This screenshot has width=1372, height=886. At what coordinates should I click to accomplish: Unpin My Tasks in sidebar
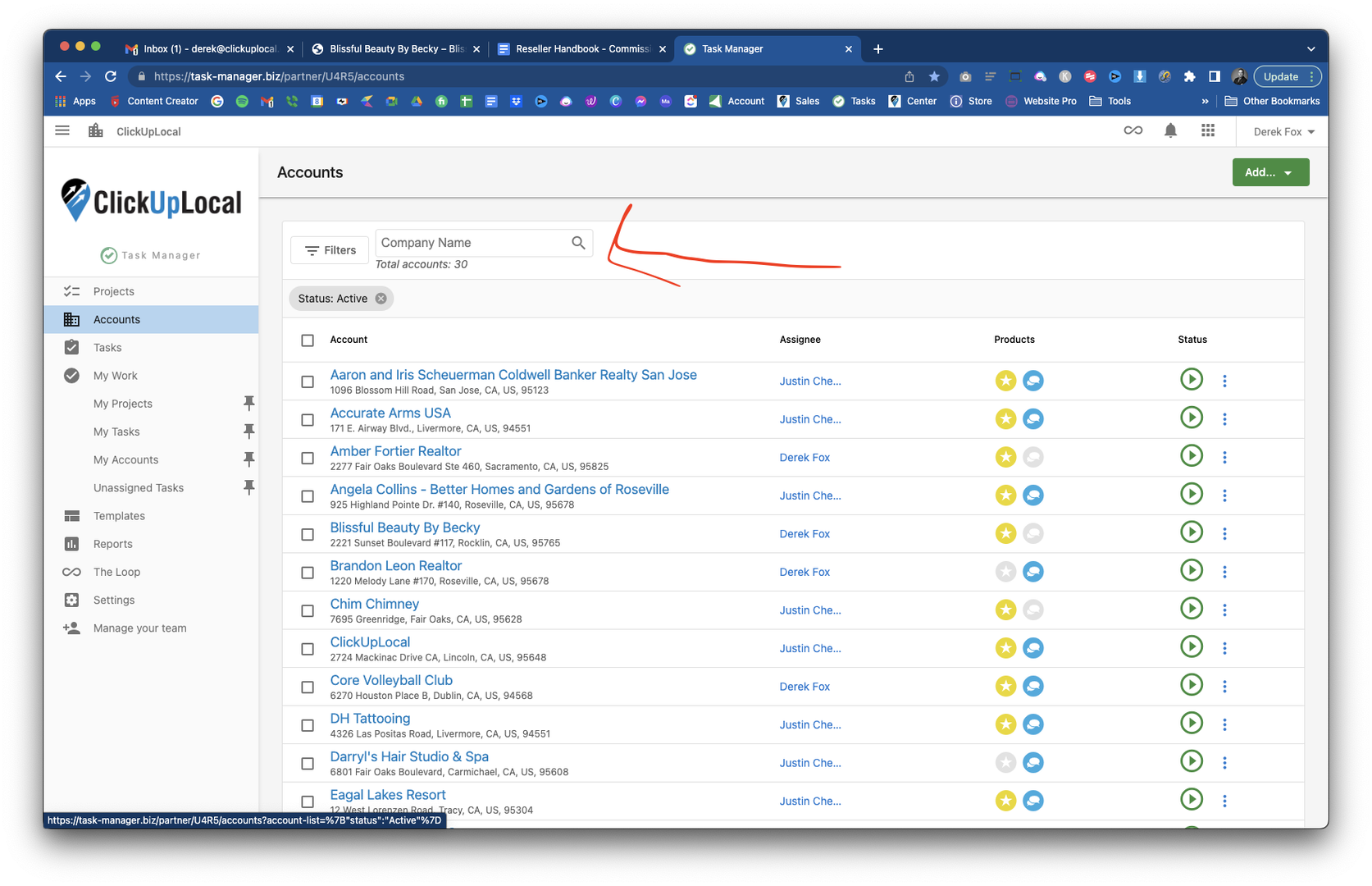tap(248, 431)
